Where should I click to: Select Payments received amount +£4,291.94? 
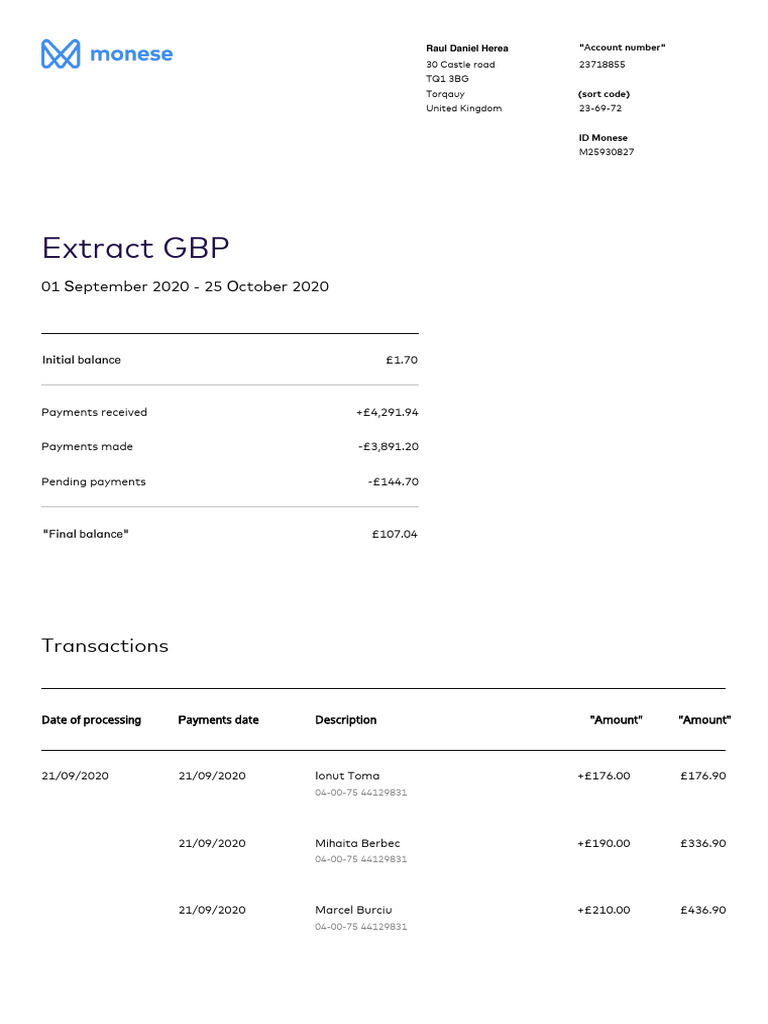click(x=386, y=412)
